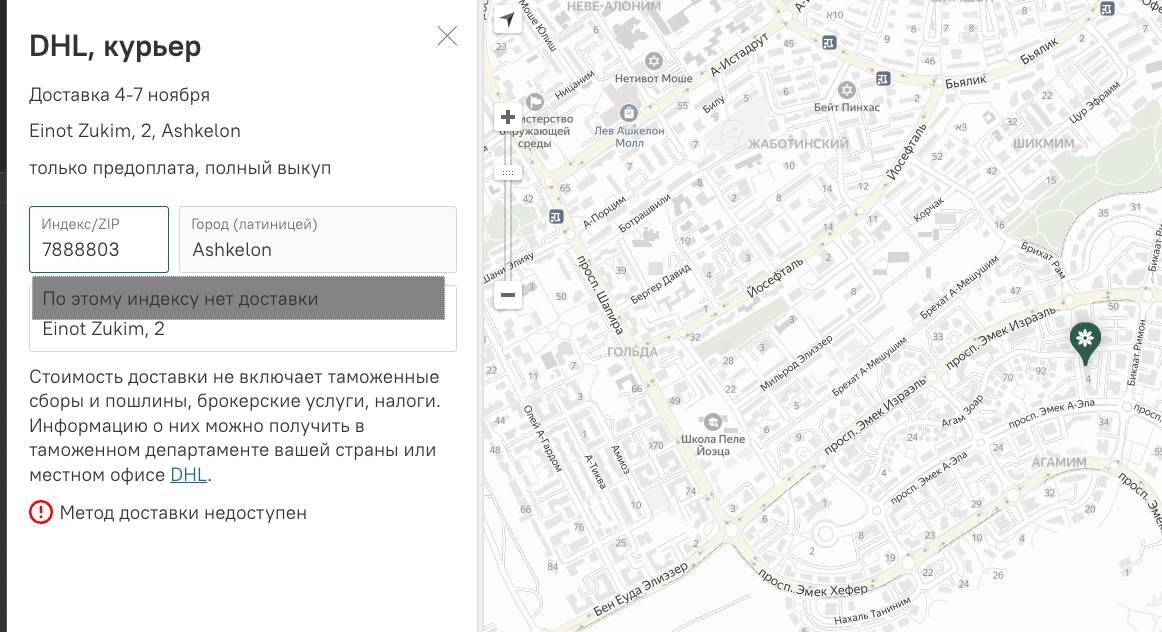The height and width of the screenshot is (632, 1162).
Task: Focus the Индекс/ZIP input field
Action: pyautogui.click(x=99, y=239)
